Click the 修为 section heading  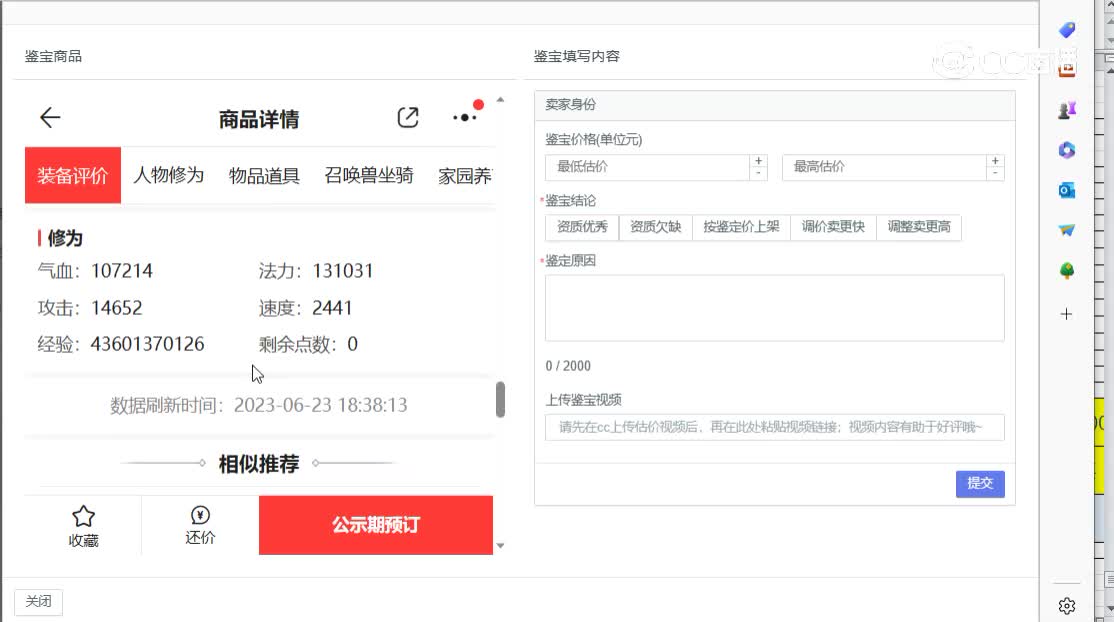(65, 238)
